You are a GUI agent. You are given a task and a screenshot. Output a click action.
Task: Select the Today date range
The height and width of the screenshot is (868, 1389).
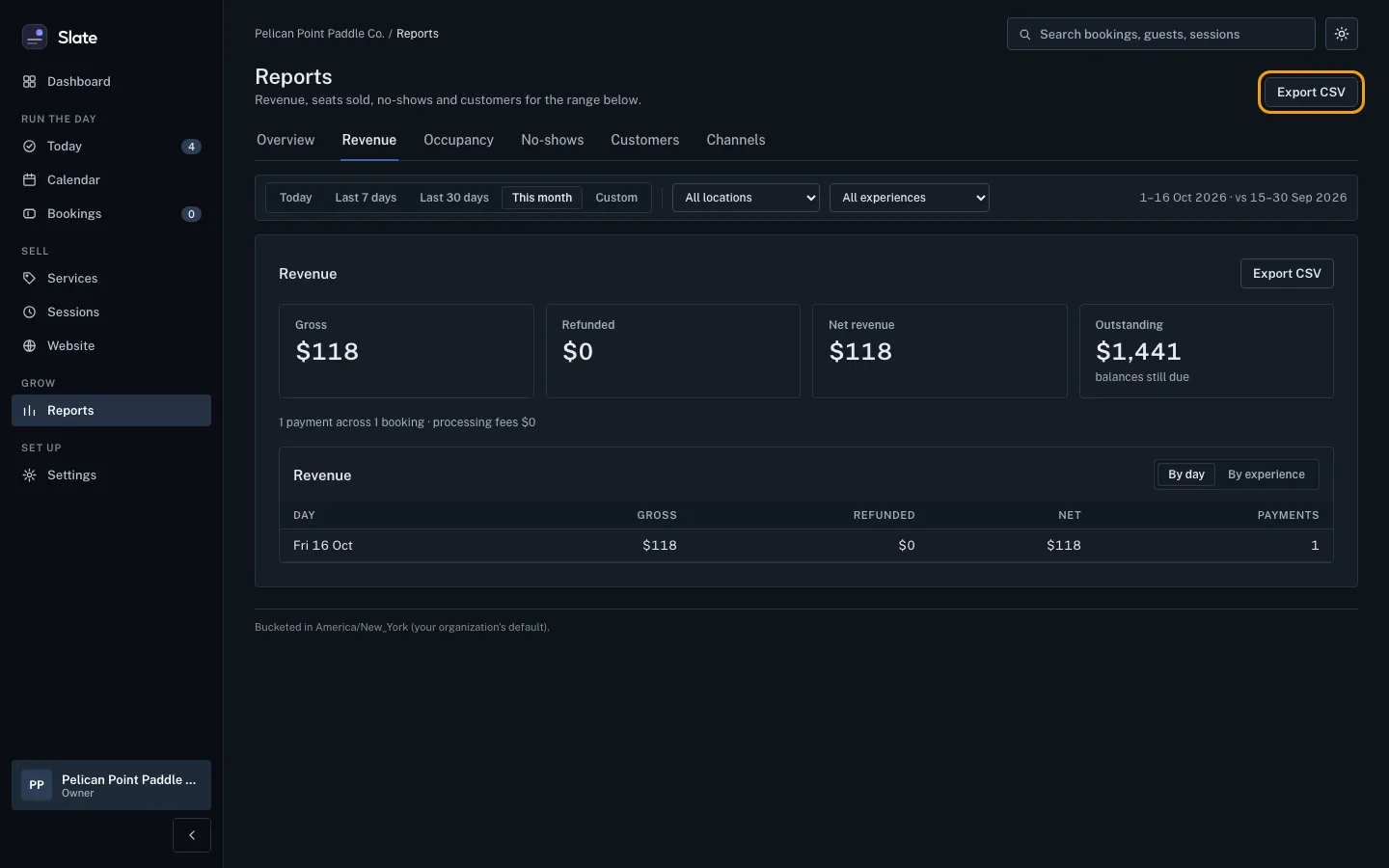(x=295, y=198)
